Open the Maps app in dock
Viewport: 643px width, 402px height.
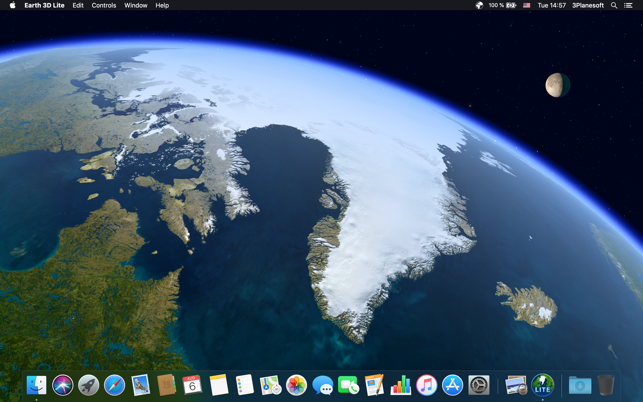(x=270, y=385)
